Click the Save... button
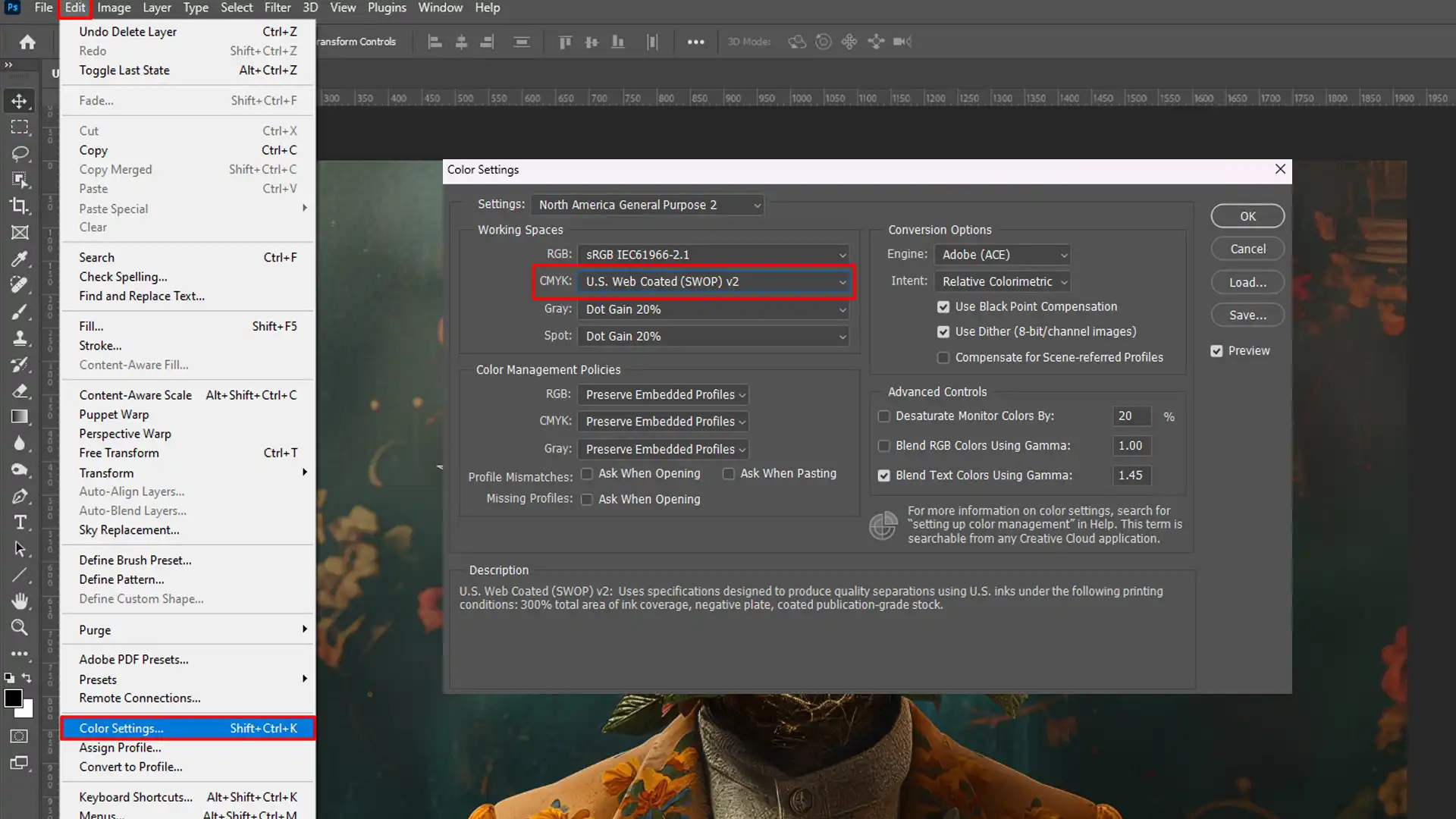The height and width of the screenshot is (819, 1456). tap(1247, 315)
